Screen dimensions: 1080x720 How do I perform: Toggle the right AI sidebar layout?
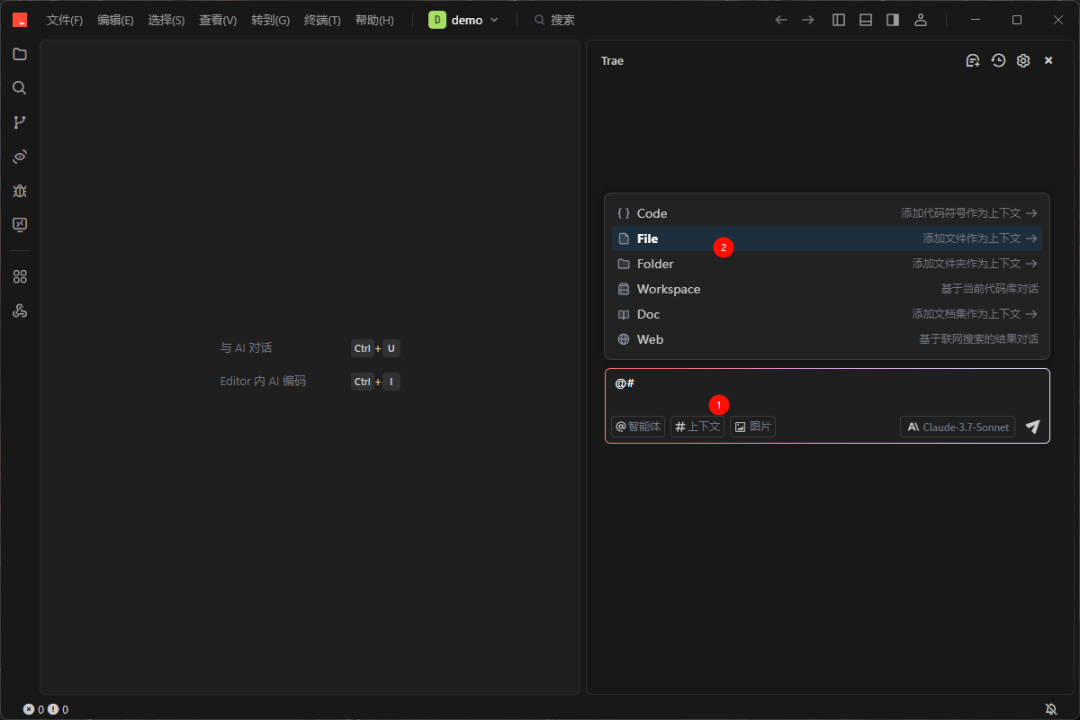coord(893,20)
